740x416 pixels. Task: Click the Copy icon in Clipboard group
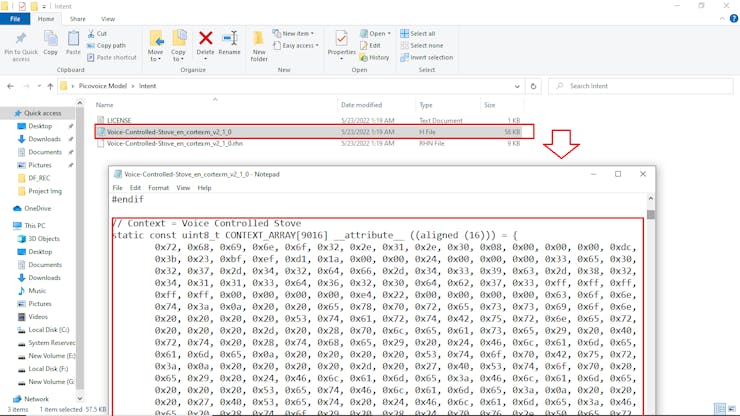[50, 40]
